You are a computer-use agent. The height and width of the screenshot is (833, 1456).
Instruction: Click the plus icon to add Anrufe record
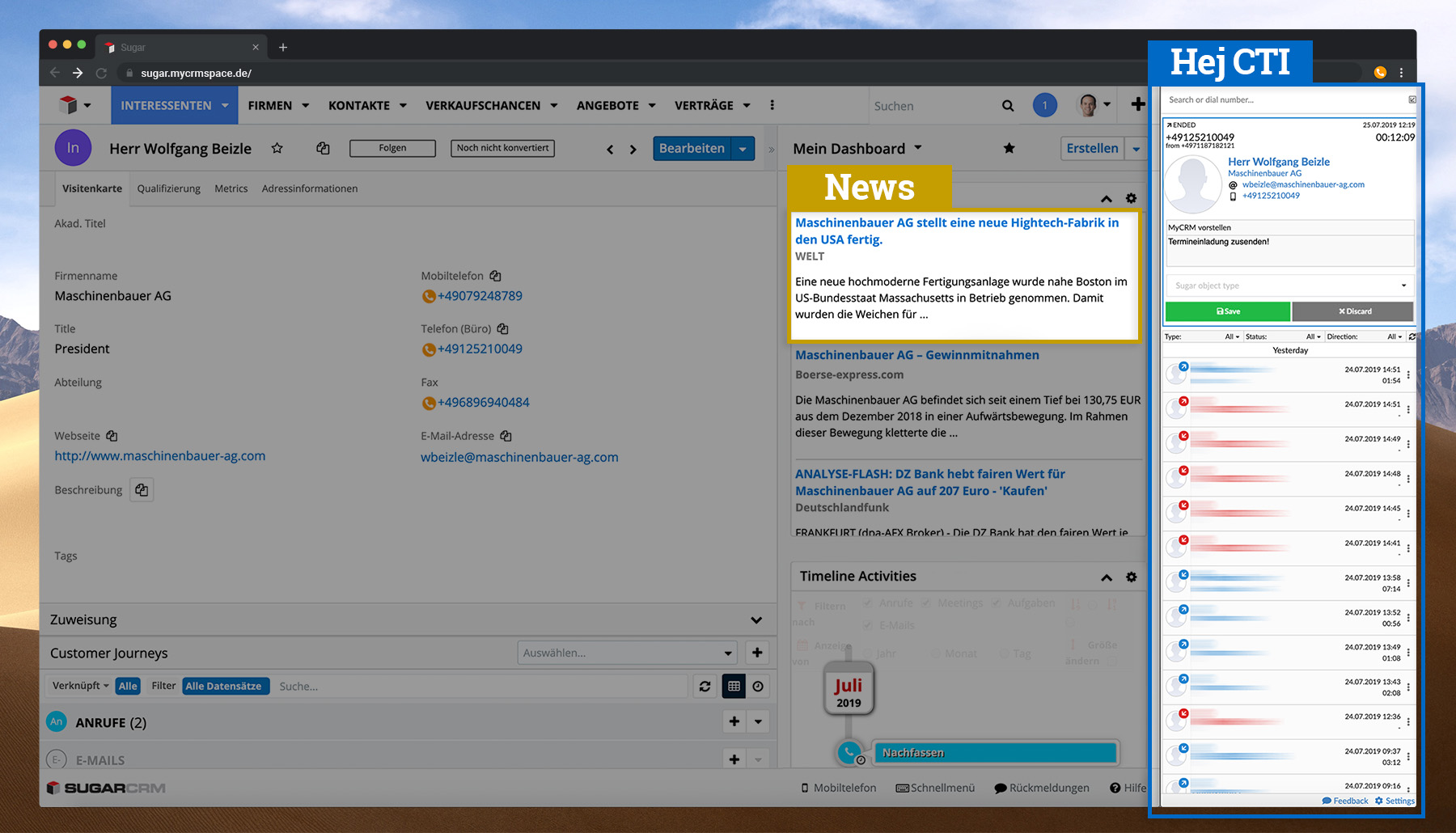pos(734,721)
